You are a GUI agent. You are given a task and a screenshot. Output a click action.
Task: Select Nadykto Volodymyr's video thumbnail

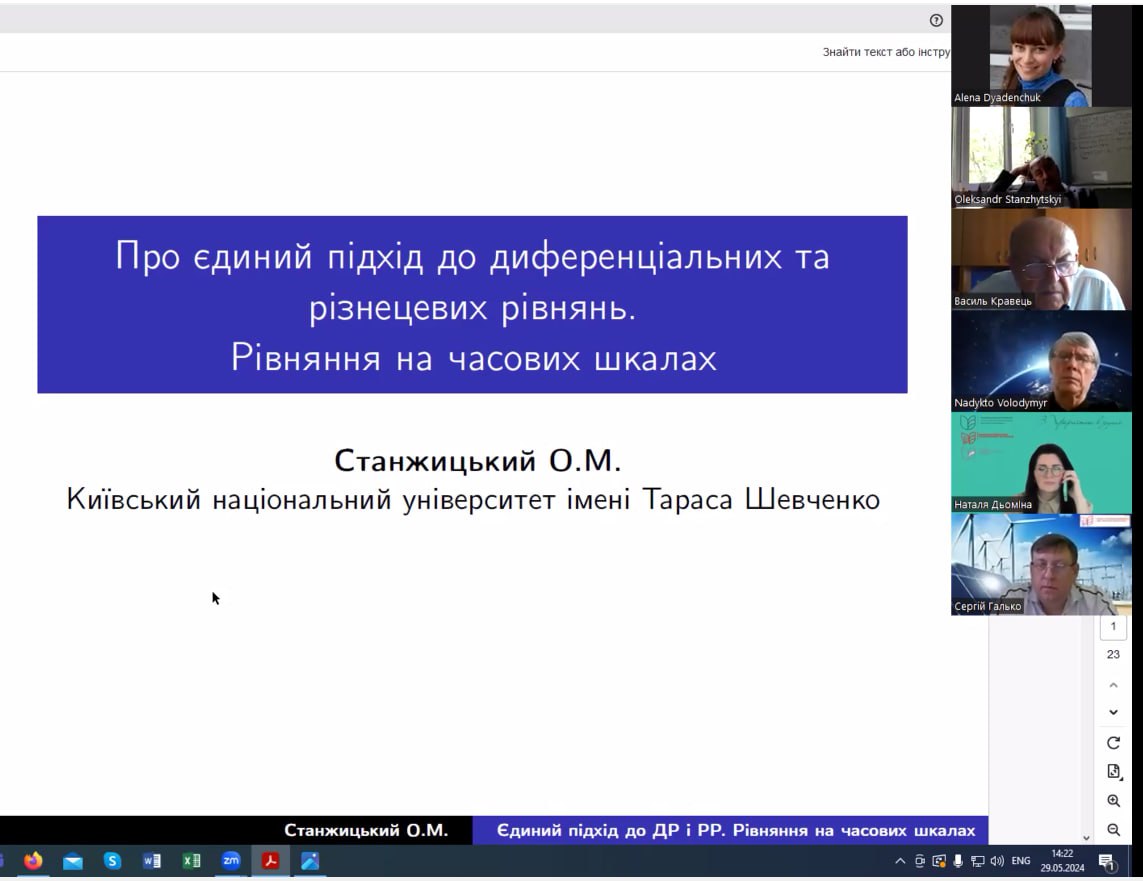point(1041,361)
